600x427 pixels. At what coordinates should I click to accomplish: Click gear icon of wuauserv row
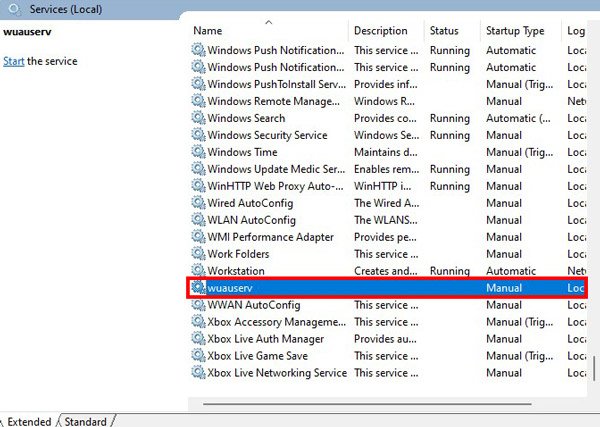[198, 287]
